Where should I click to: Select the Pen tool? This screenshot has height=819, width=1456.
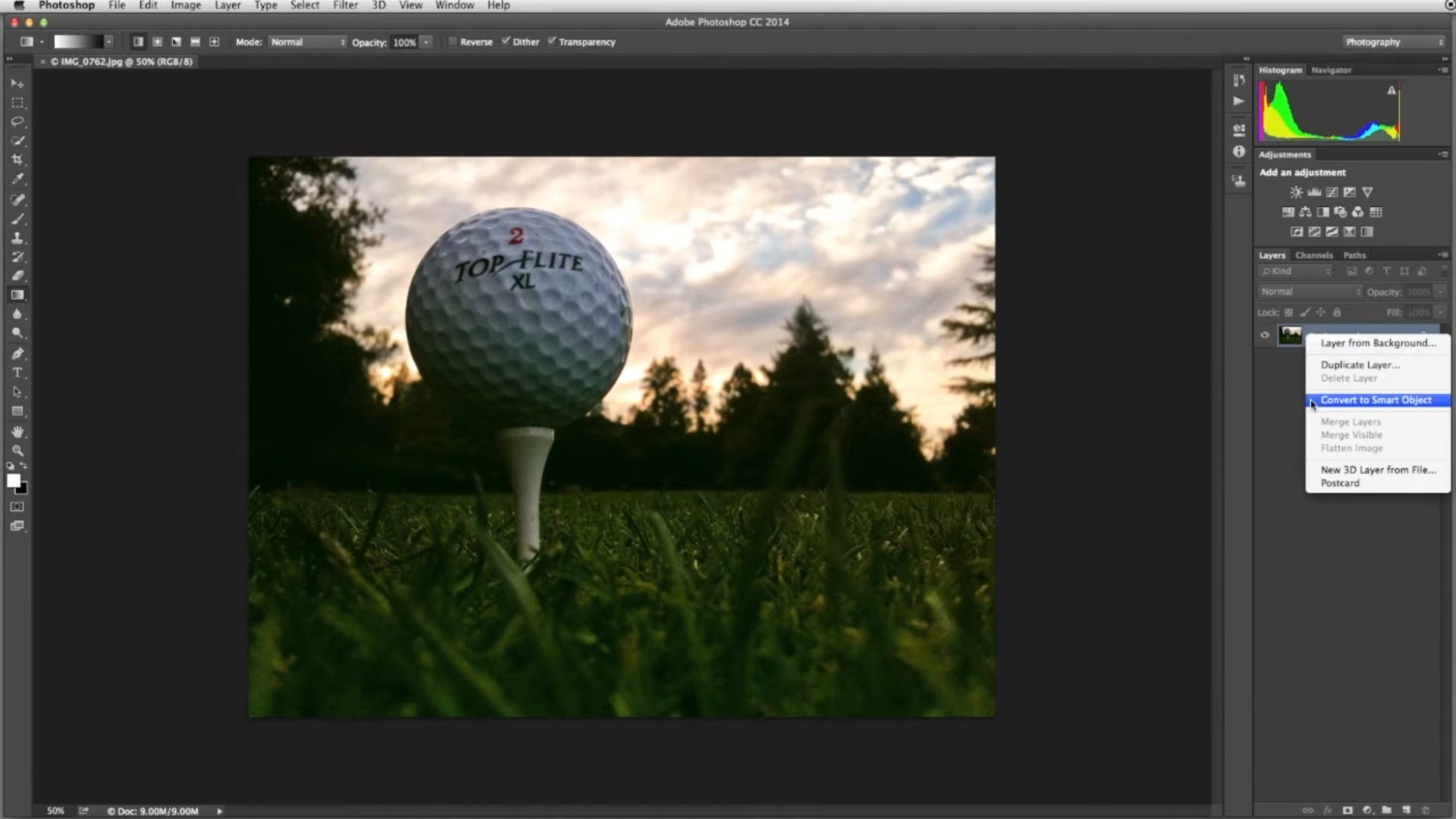point(17,354)
